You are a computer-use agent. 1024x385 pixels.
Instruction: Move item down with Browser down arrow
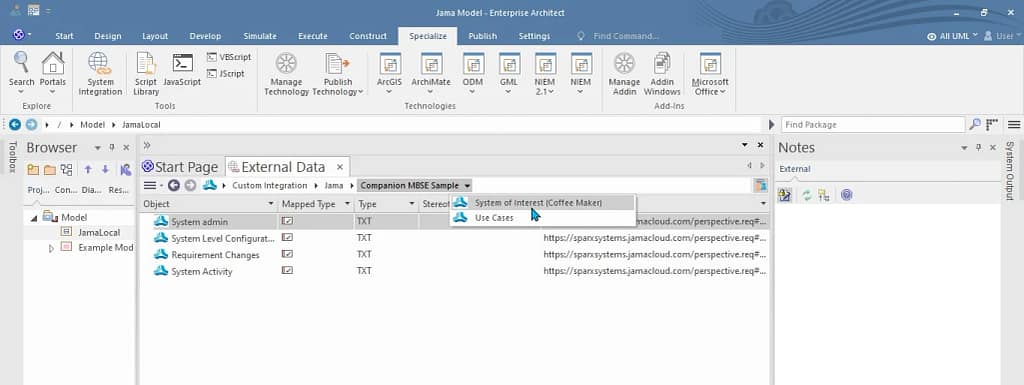pyautogui.click(x=105, y=170)
